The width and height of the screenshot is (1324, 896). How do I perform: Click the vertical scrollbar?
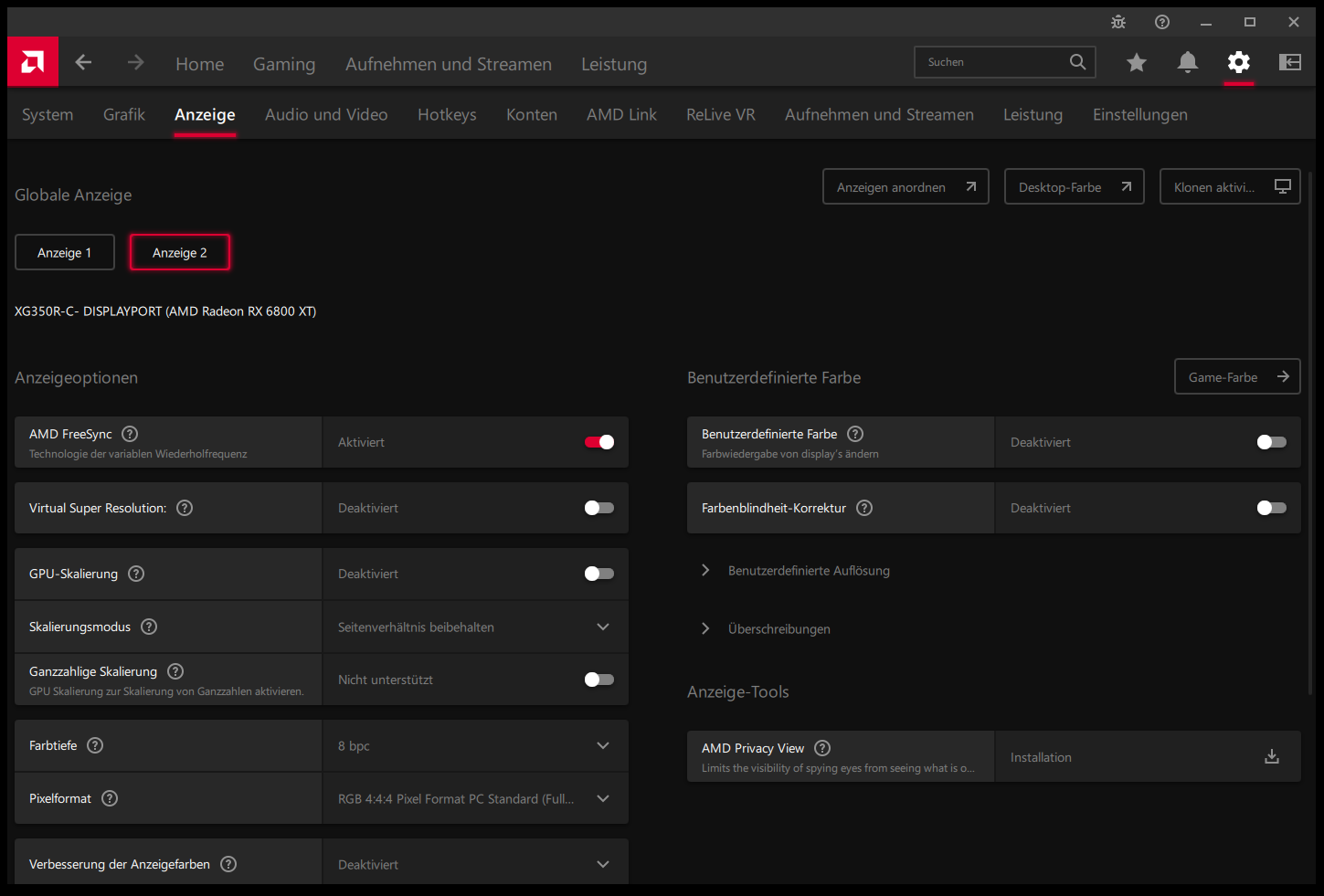click(x=1310, y=434)
